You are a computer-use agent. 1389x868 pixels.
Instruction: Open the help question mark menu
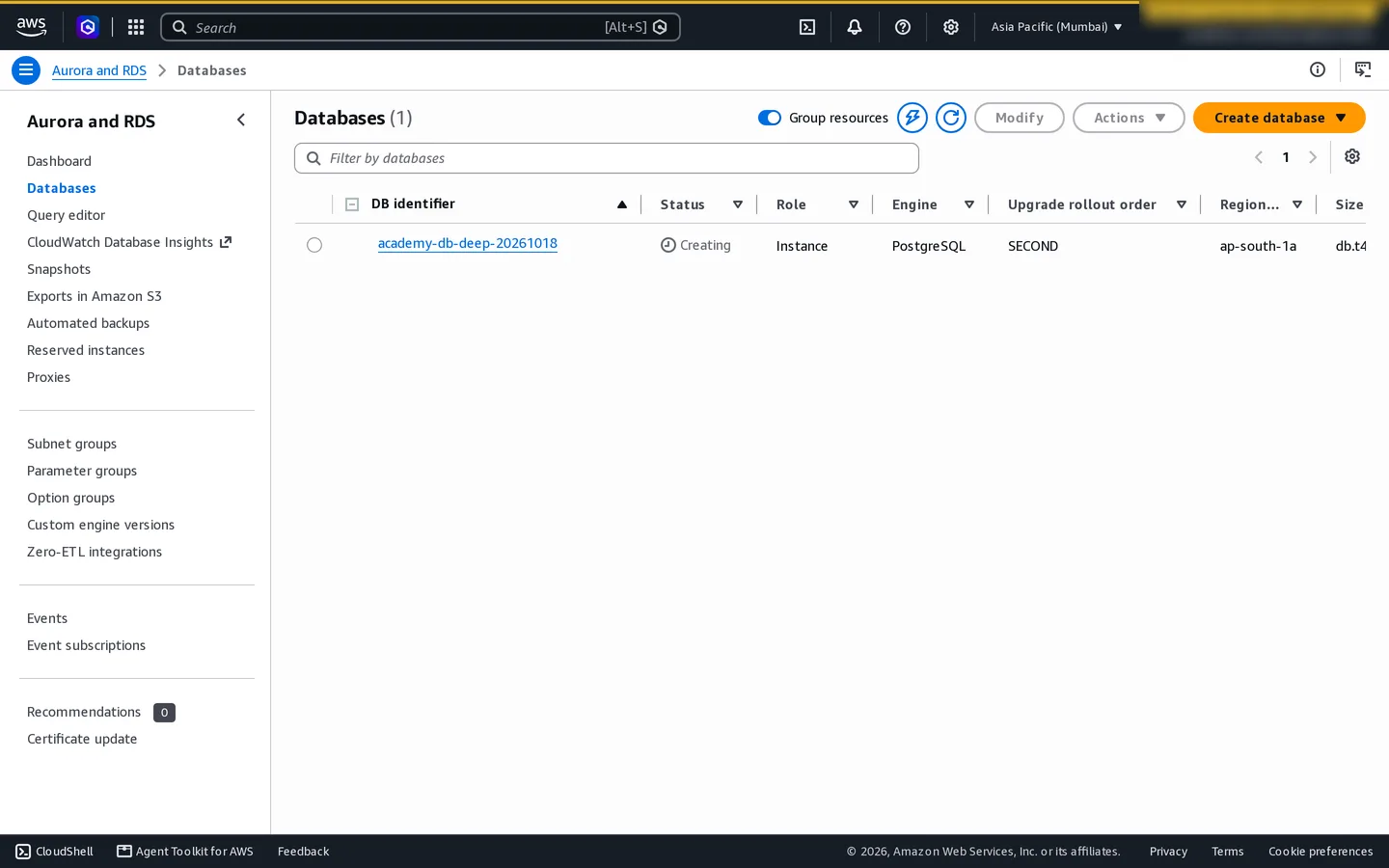903,27
